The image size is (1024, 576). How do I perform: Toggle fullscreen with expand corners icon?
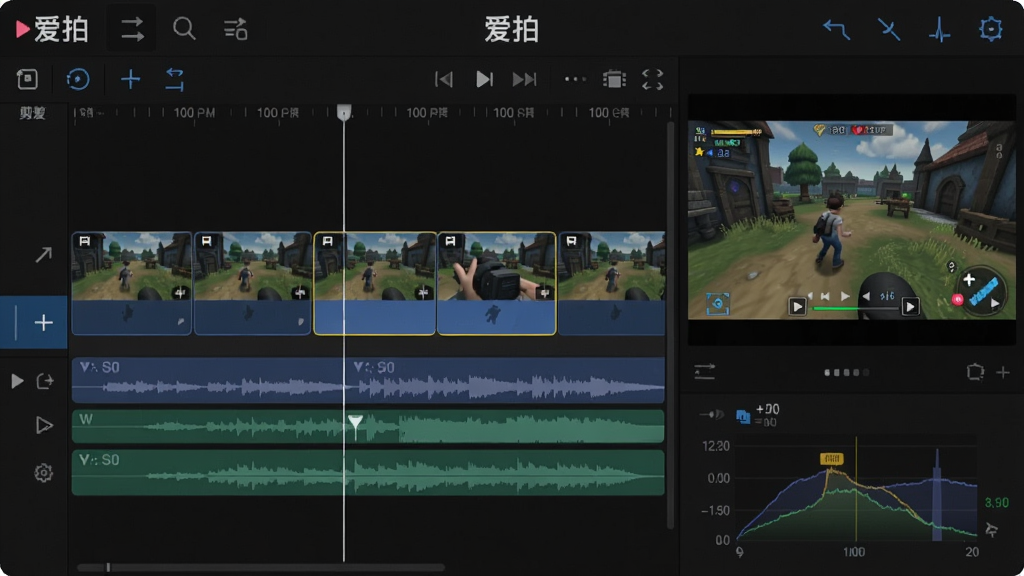pos(652,80)
